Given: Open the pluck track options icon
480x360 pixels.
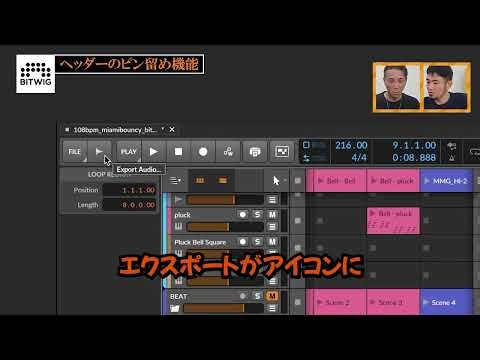Looking at the screenshot, I should coord(272,227).
